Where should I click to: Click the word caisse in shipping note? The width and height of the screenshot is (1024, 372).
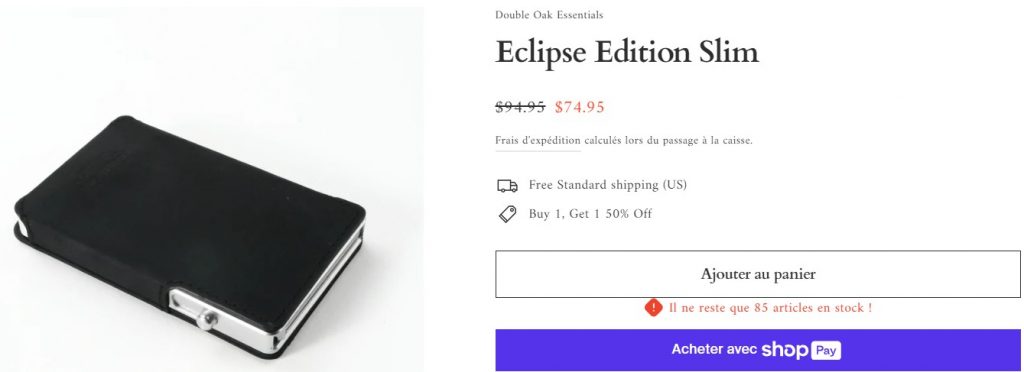[737, 140]
